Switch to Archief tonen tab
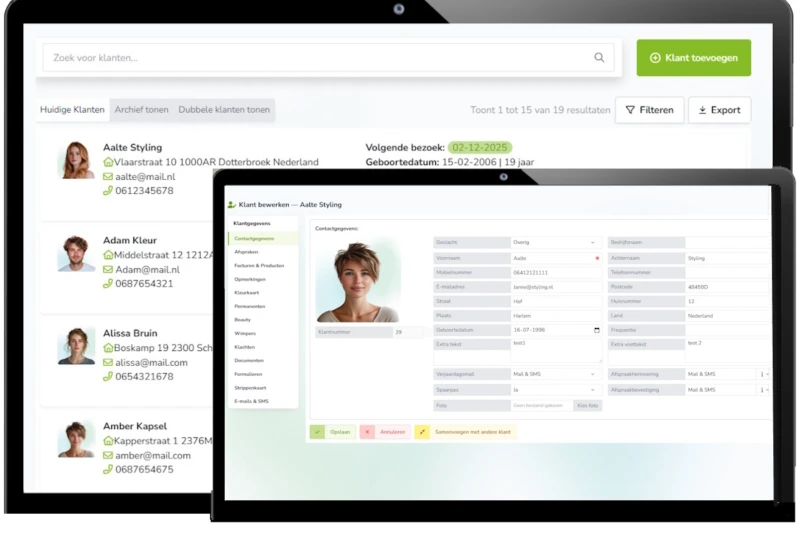The image size is (800, 533). [141, 110]
